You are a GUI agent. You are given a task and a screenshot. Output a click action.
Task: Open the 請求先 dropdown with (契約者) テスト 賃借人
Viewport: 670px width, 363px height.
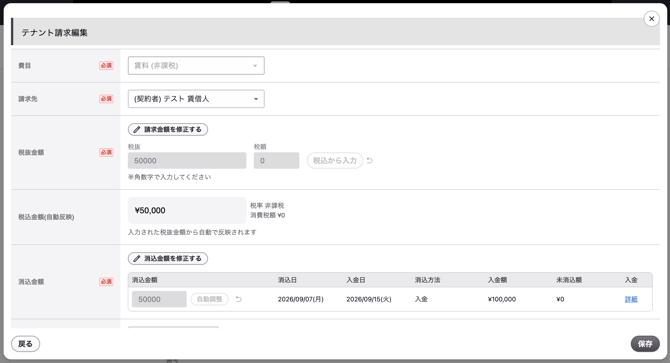click(x=196, y=99)
